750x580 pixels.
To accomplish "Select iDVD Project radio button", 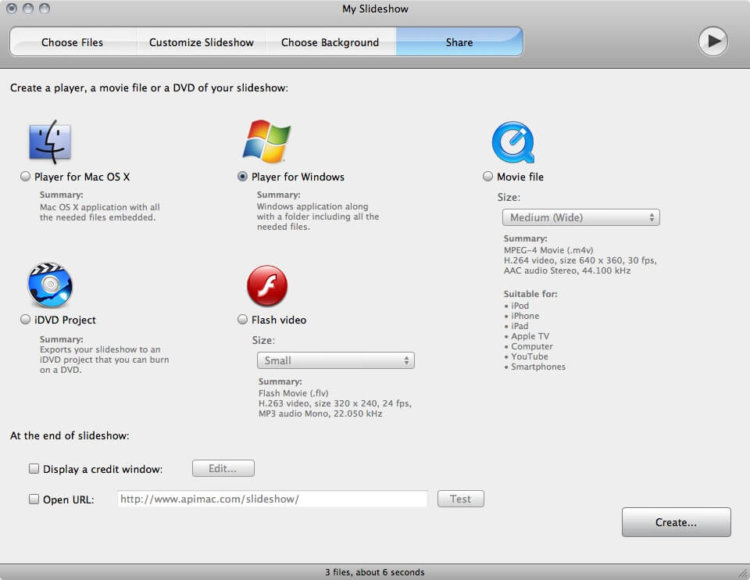I will [25, 319].
